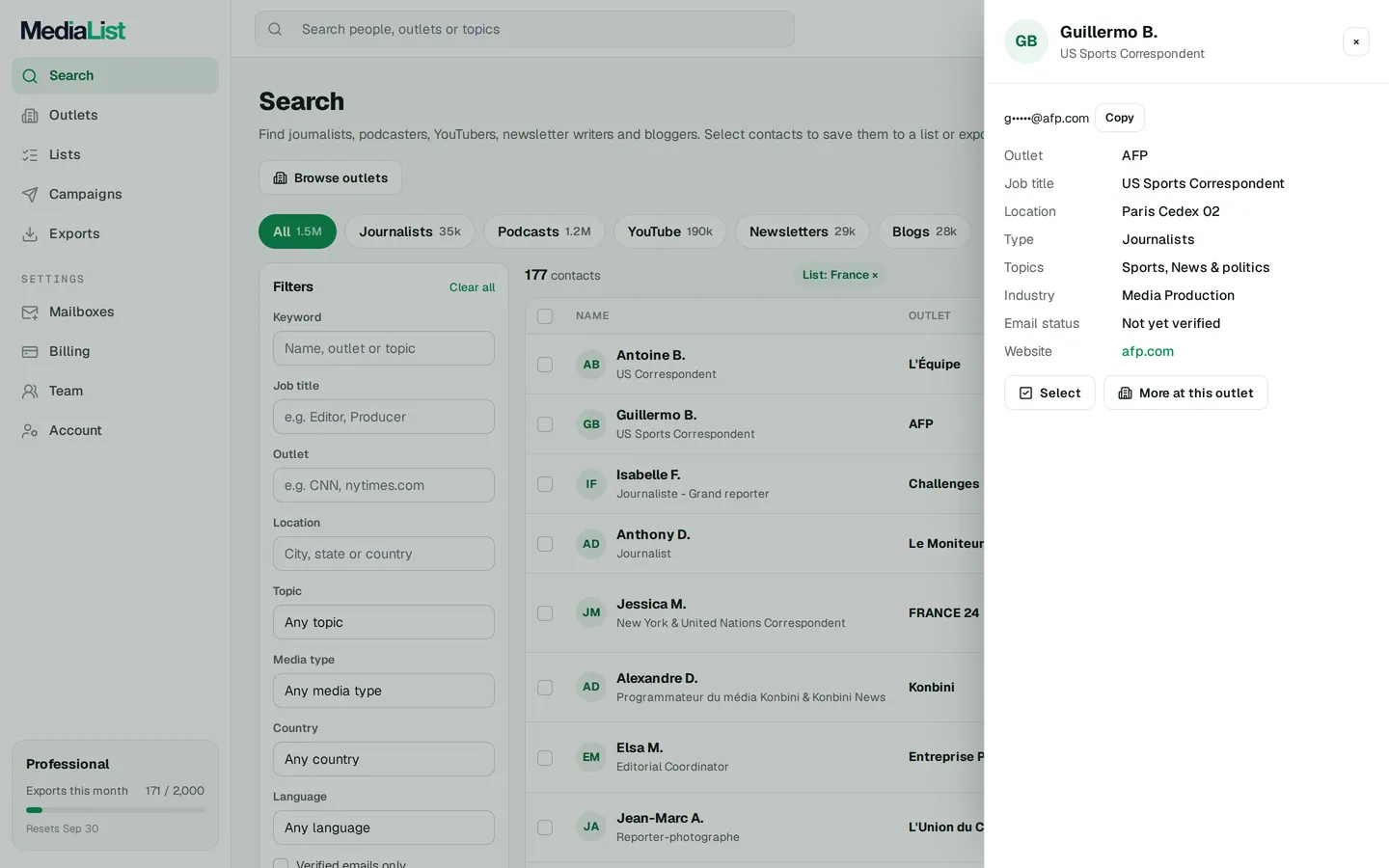Screen dimensions: 1389x868
Task: Click the Team people icon
Action: [x=30, y=391]
